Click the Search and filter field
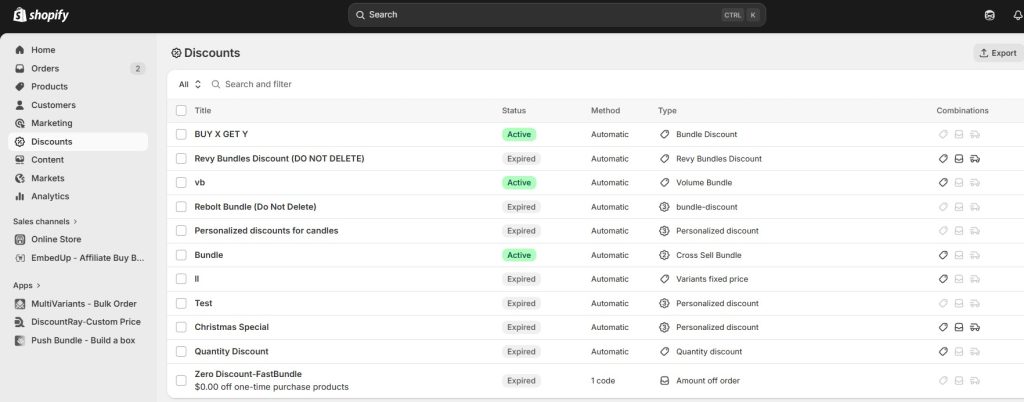The image size is (1024, 402). pyautogui.click(x=258, y=84)
